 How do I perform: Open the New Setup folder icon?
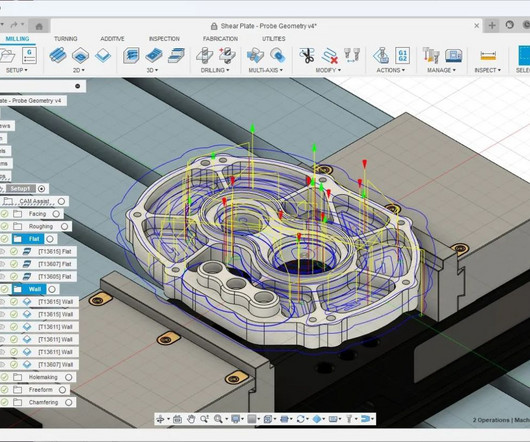(7, 55)
